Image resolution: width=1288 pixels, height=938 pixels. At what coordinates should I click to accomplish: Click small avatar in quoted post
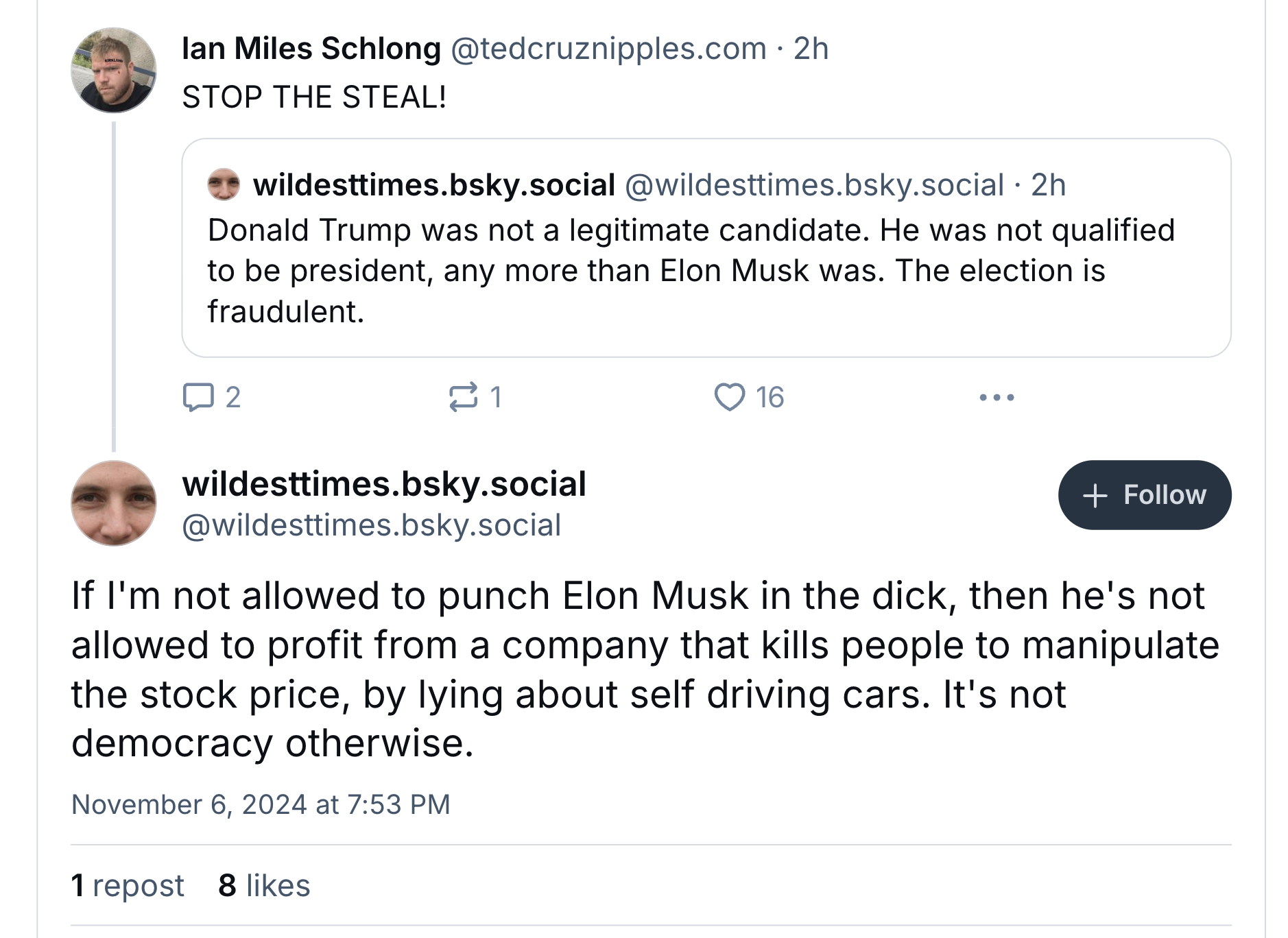(x=224, y=184)
